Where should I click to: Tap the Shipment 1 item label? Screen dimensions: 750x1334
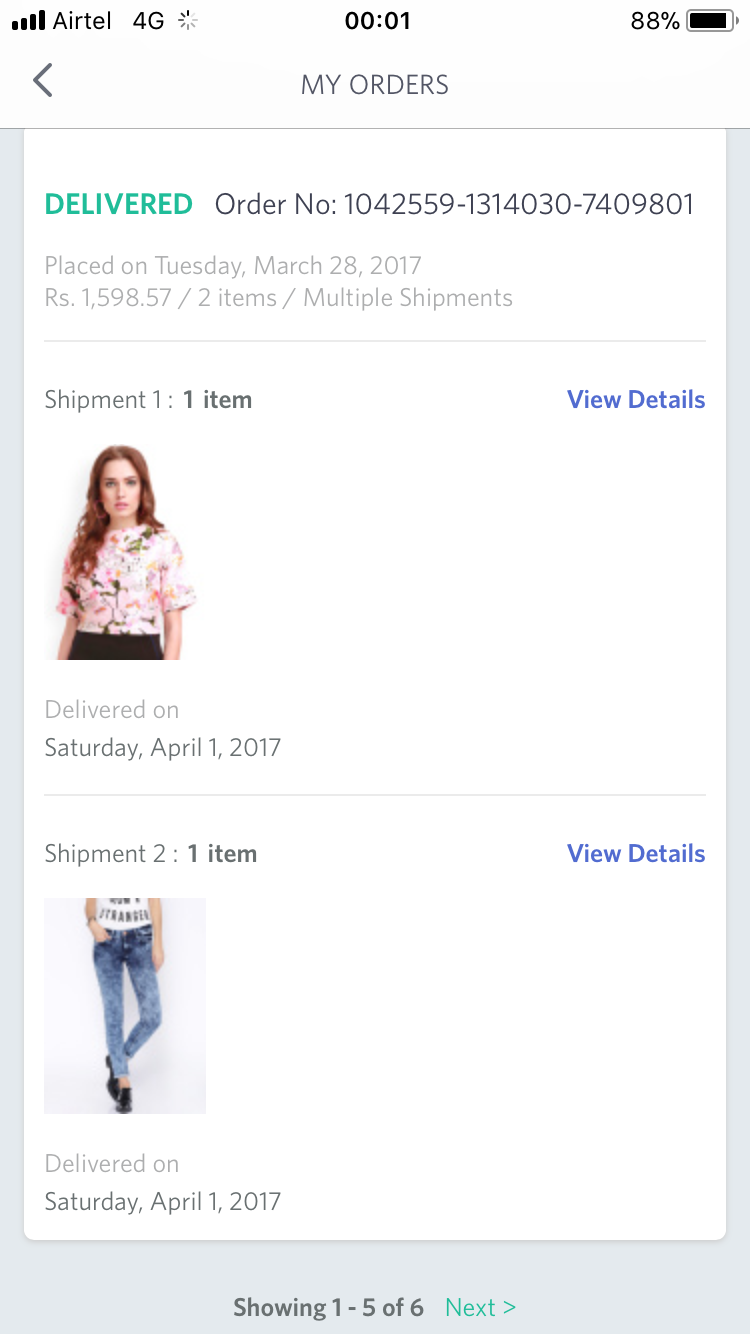coord(148,400)
